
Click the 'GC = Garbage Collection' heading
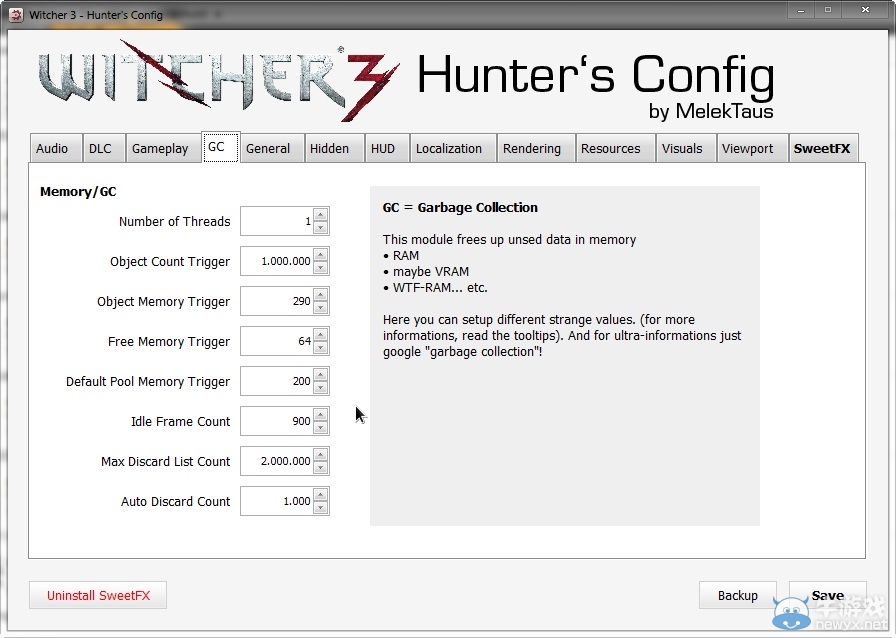click(460, 208)
